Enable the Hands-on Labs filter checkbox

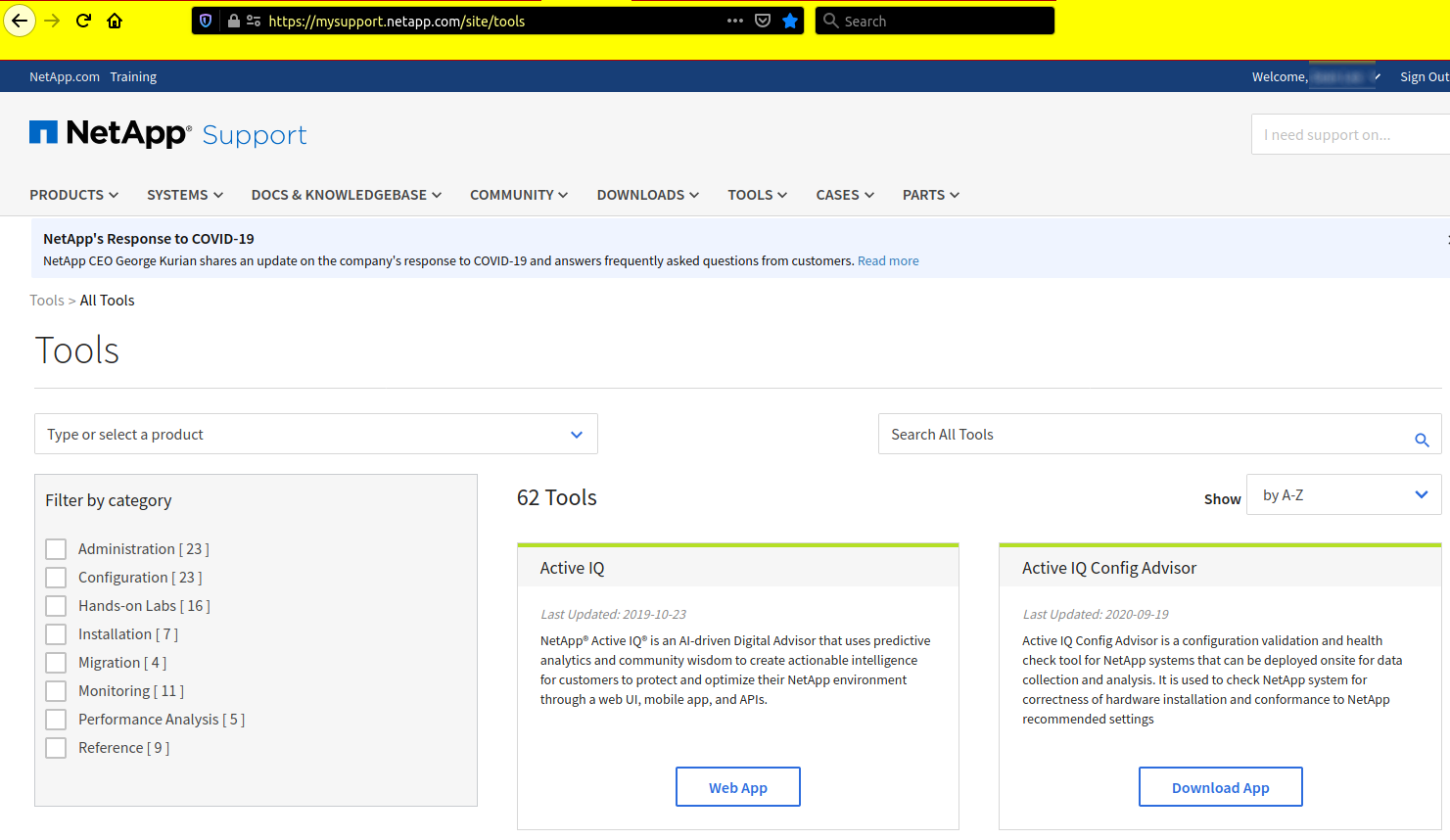point(57,606)
